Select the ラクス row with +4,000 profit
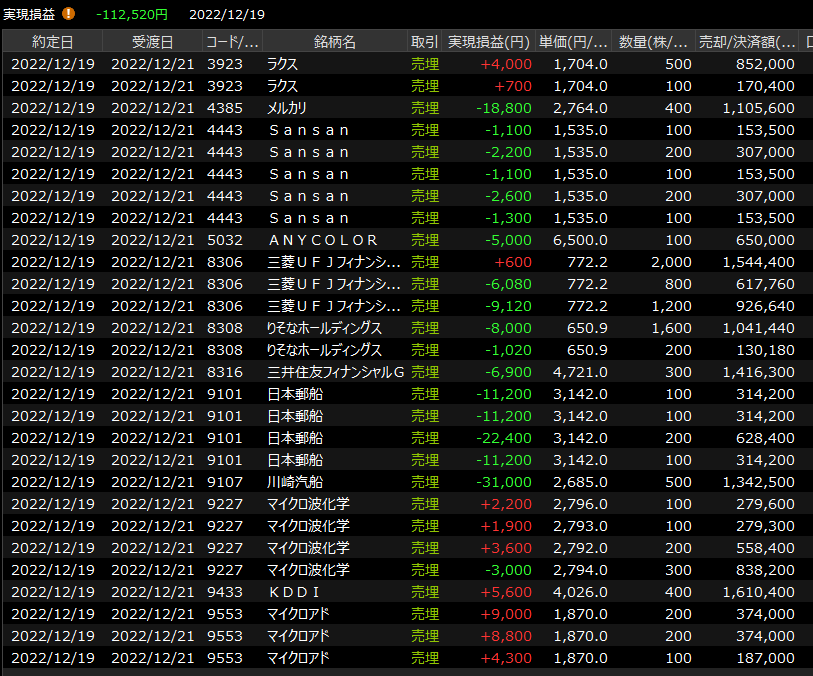 334,64
